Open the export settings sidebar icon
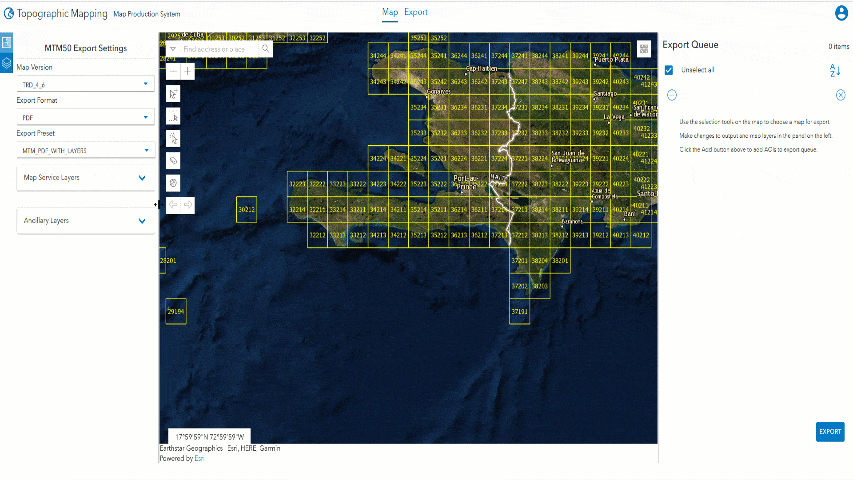 [7, 42]
